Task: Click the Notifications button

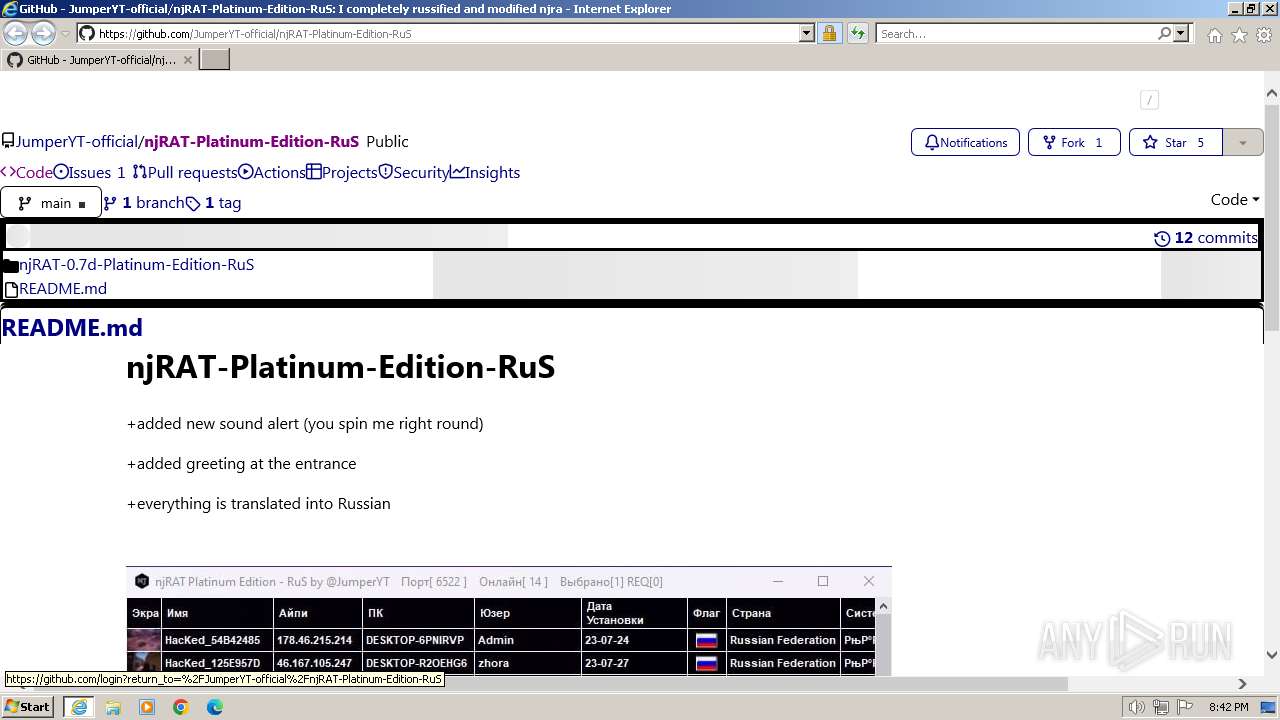Action: [965, 142]
